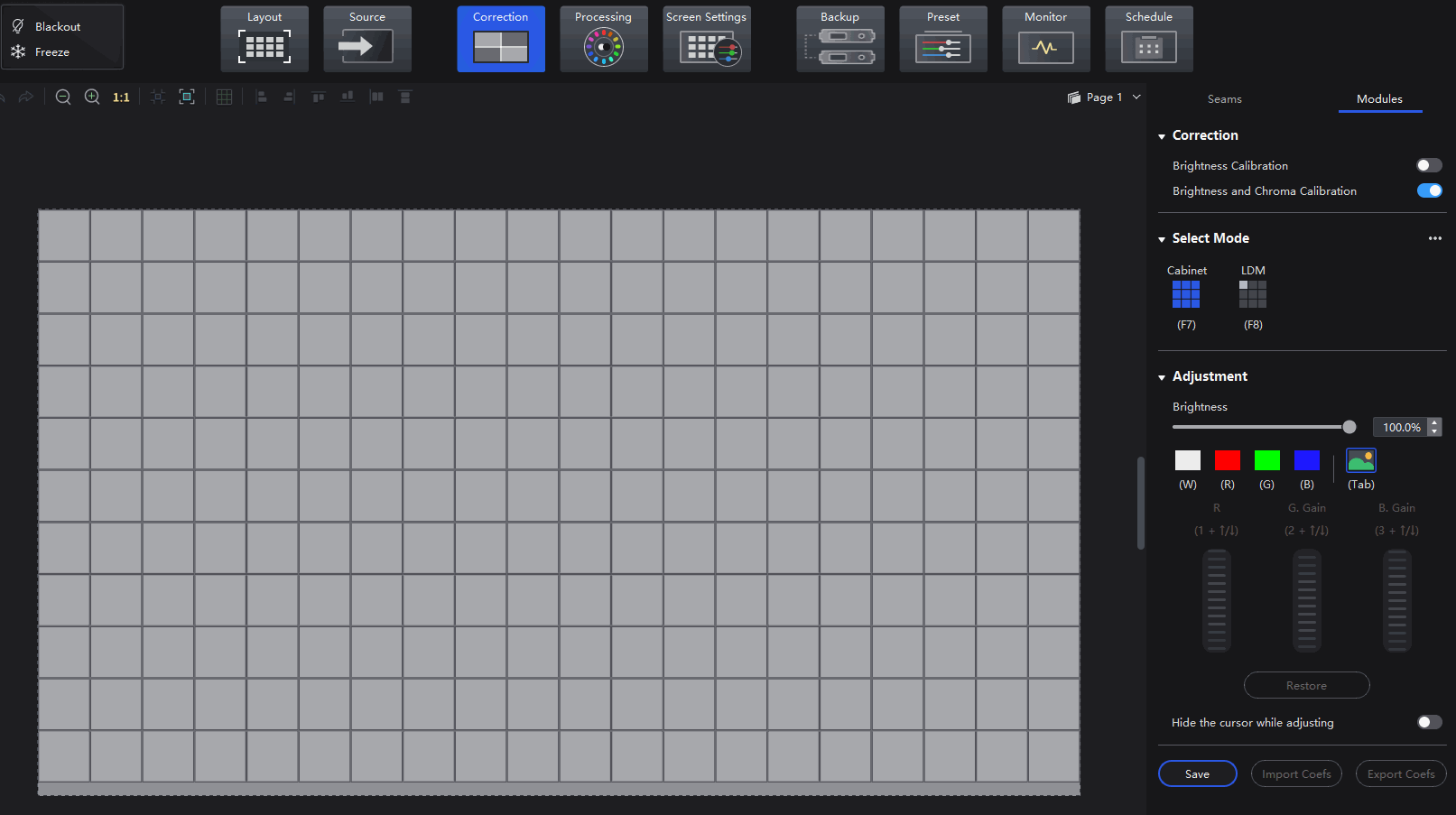1456x815 pixels.
Task: Click Import Coefs button
Action: click(x=1296, y=773)
